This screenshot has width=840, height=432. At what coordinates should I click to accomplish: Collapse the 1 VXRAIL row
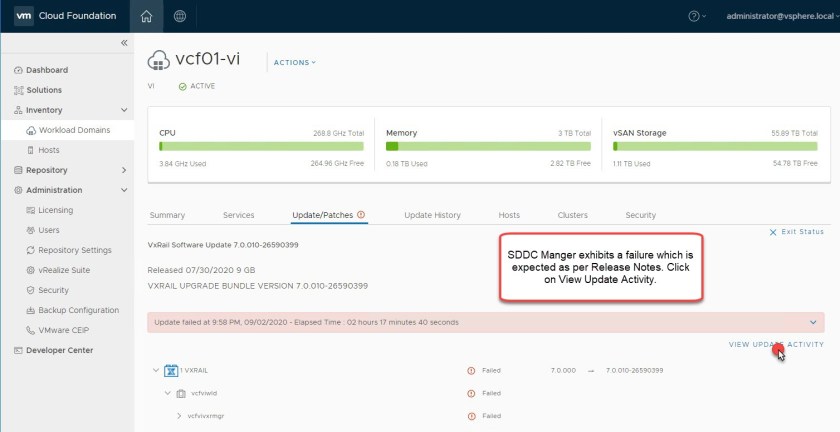(x=156, y=370)
